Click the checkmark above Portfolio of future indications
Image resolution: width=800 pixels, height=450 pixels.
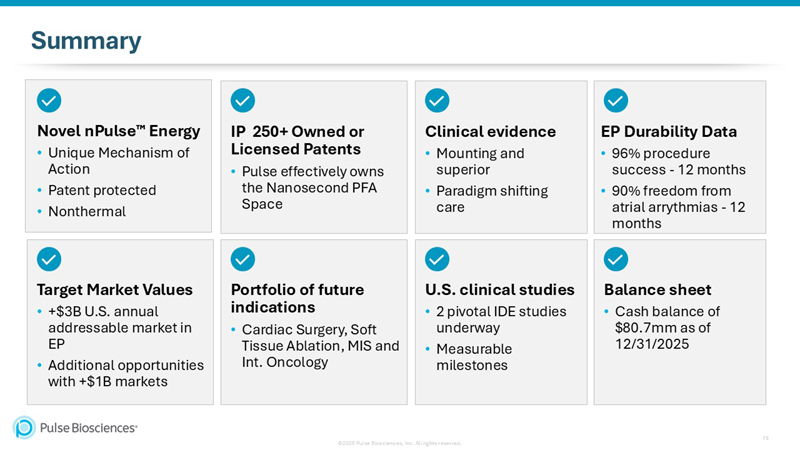pos(243,259)
